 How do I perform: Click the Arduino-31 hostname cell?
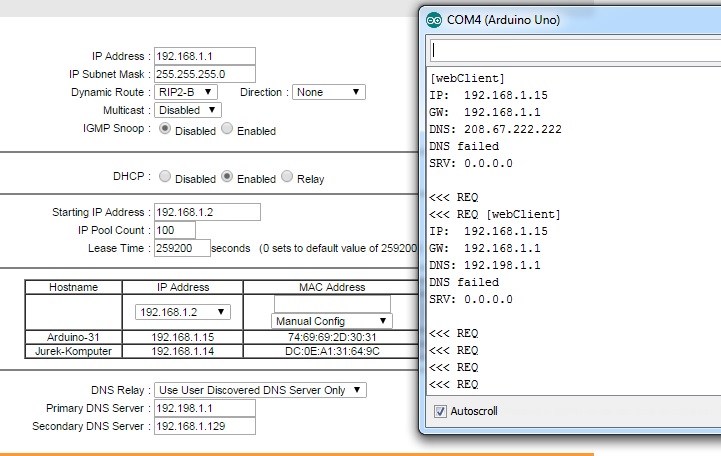point(73,337)
